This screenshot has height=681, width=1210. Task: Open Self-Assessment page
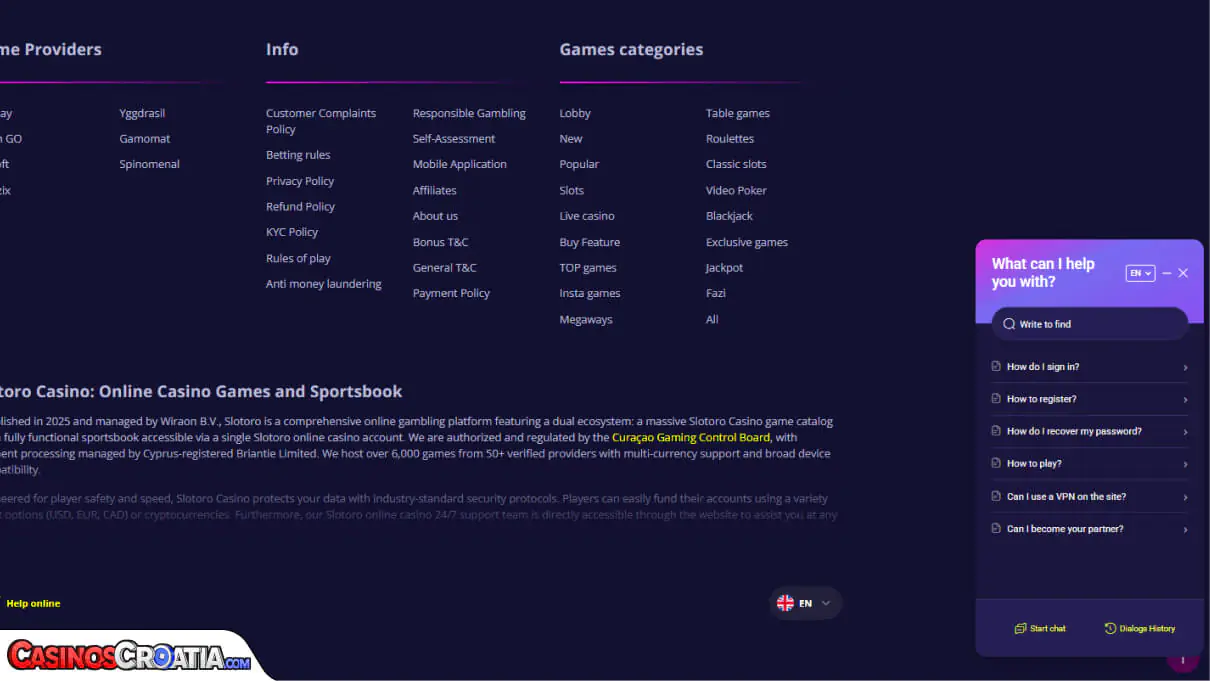point(454,139)
